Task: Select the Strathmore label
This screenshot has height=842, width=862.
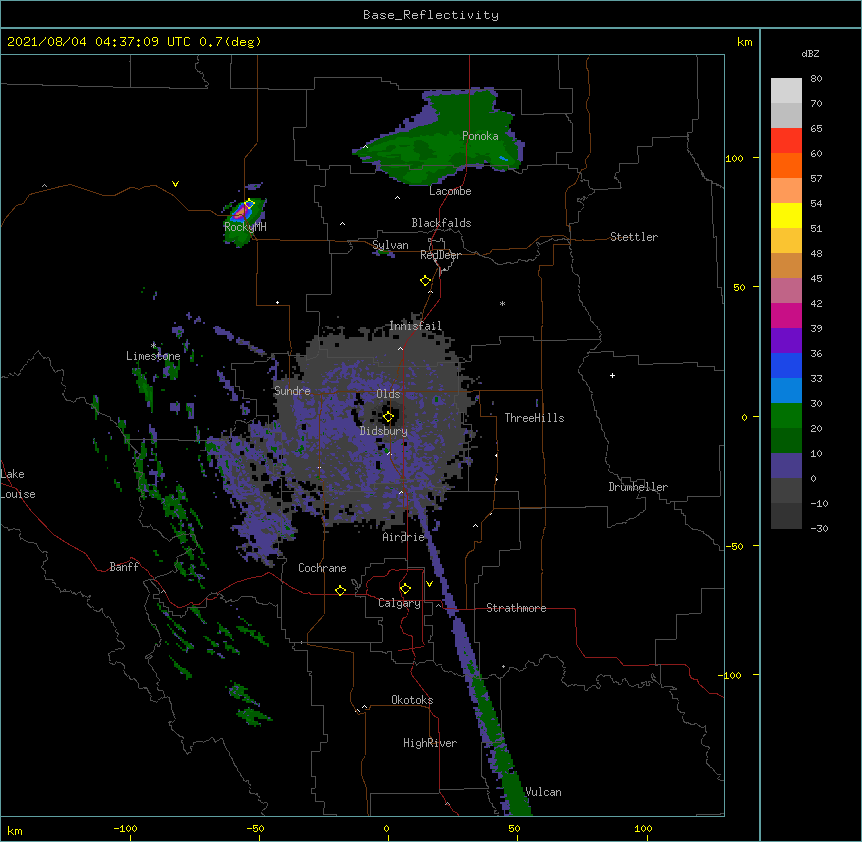Action: point(516,608)
